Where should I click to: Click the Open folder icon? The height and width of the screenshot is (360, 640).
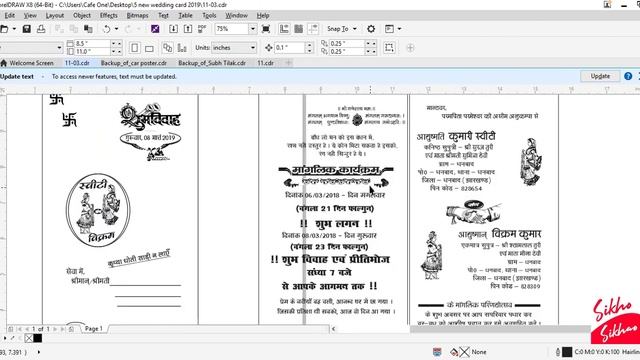pyautogui.click(x=4, y=29)
